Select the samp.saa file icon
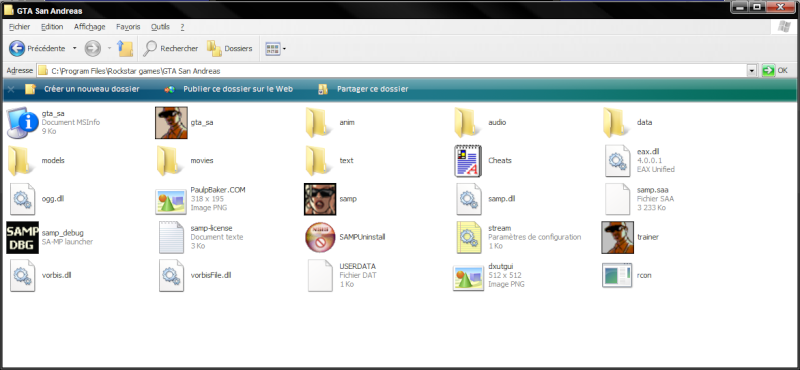 (x=617, y=199)
